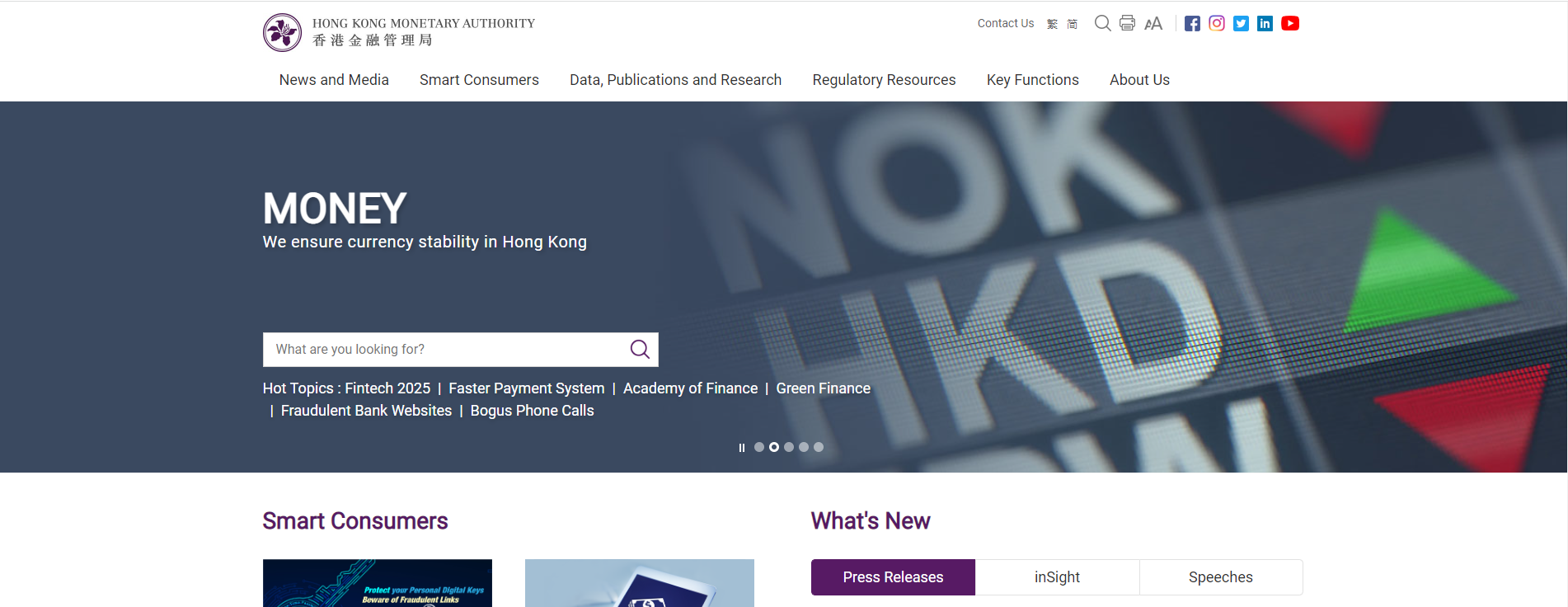Open News and Media menu

334,80
